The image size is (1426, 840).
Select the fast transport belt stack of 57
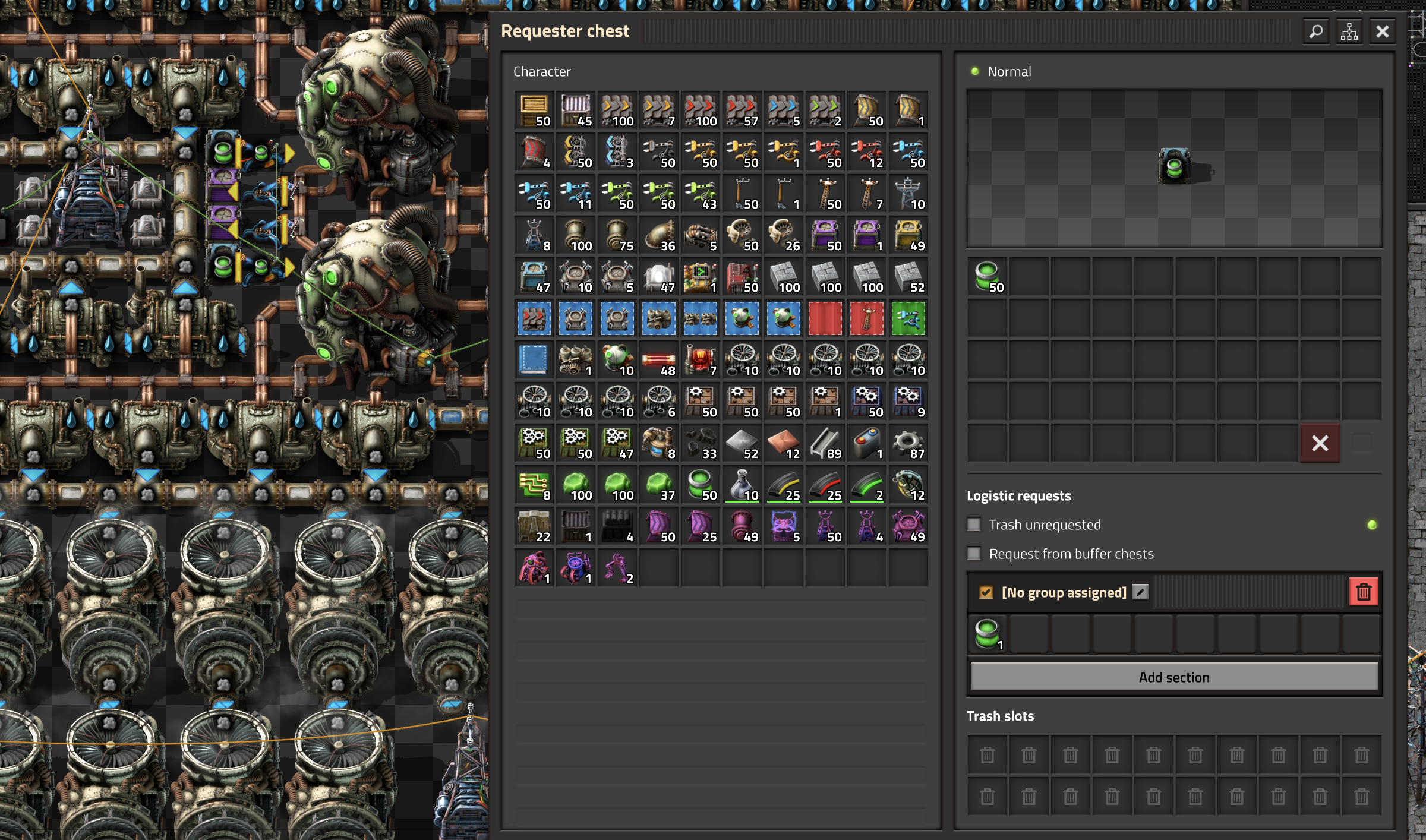point(742,110)
